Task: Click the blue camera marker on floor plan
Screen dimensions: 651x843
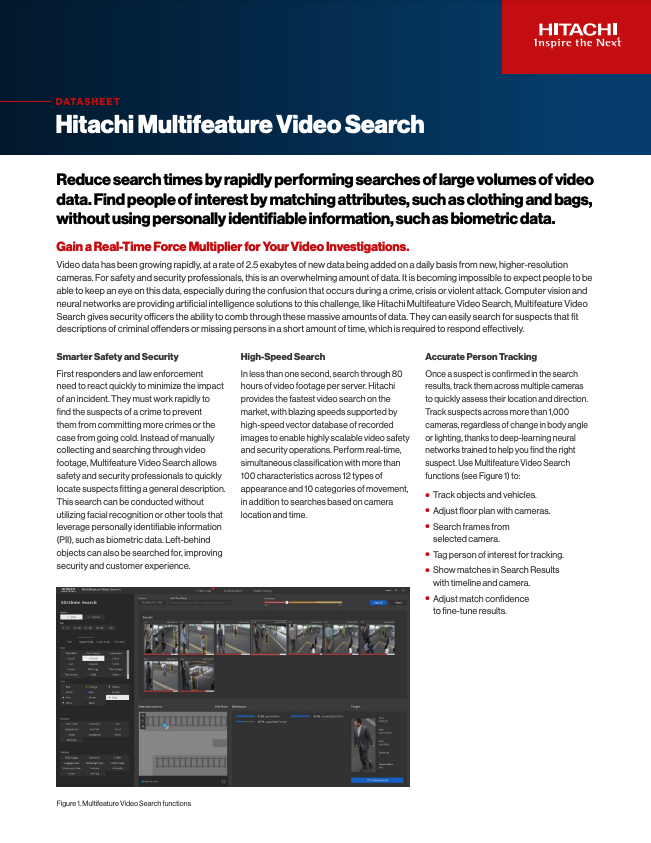Action: (x=165, y=725)
